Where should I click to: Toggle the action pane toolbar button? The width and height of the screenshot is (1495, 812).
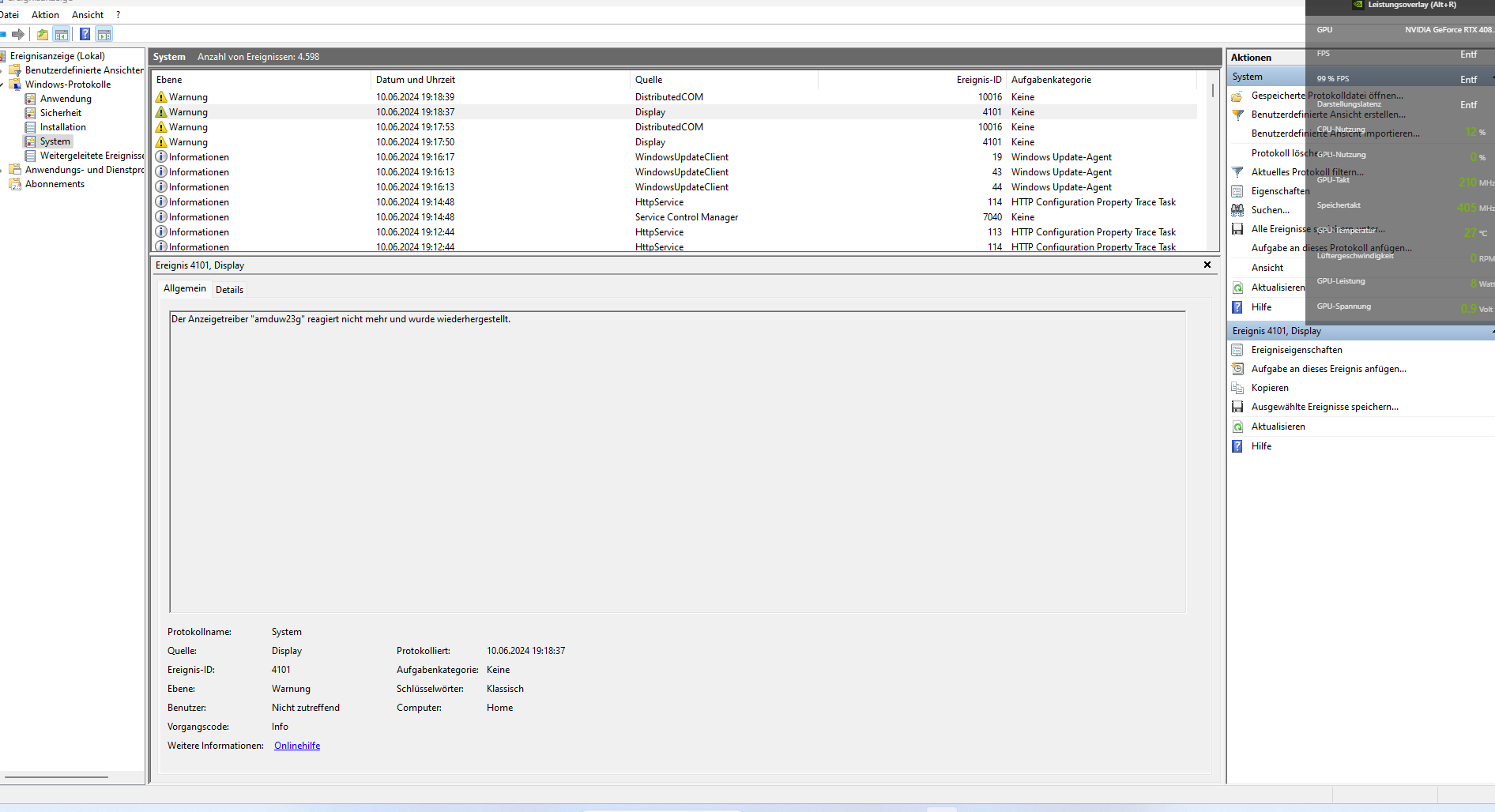pyautogui.click(x=104, y=34)
